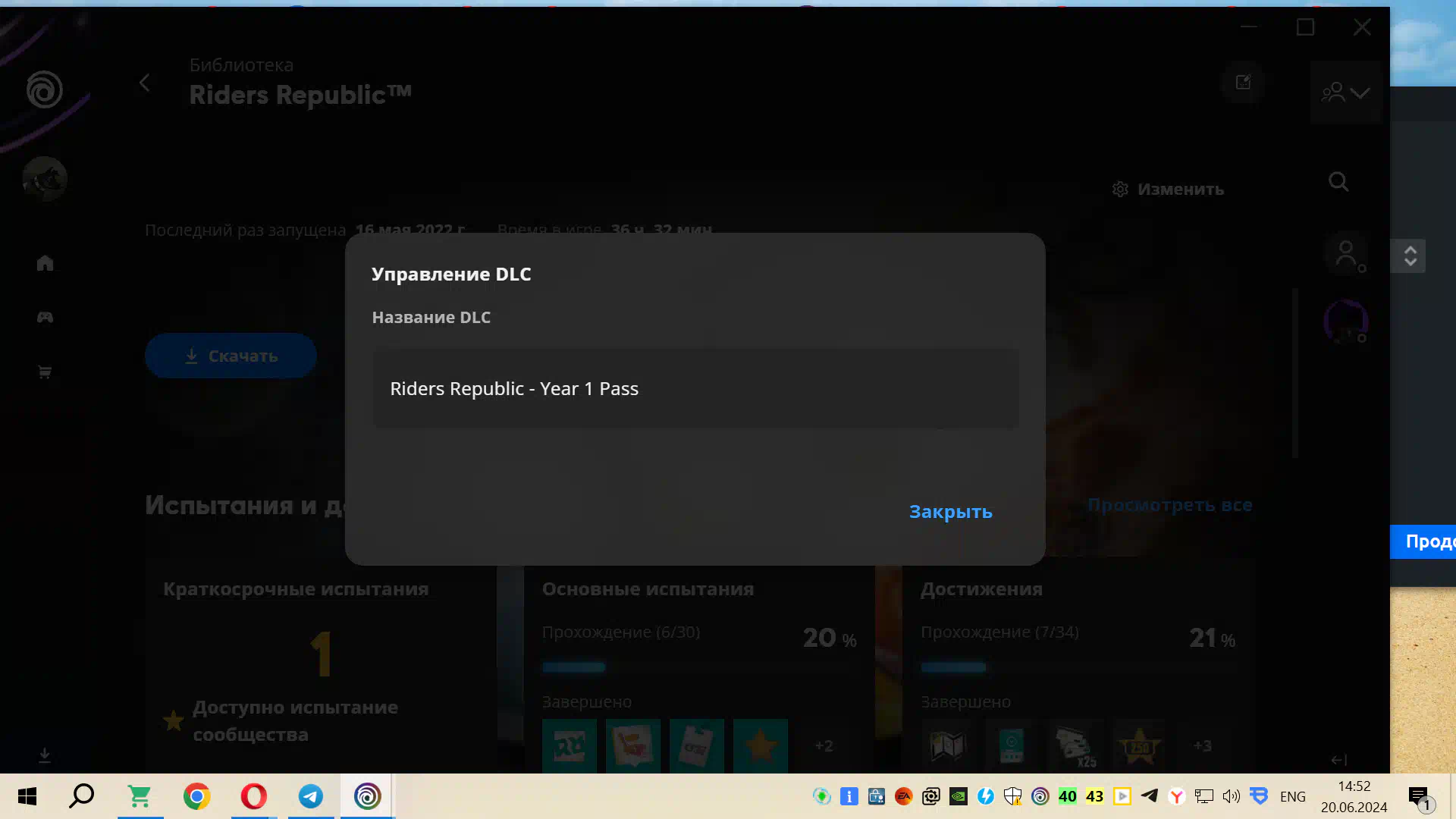Click Просмотреть все link
The height and width of the screenshot is (819, 1456).
pyautogui.click(x=1170, y=505)
